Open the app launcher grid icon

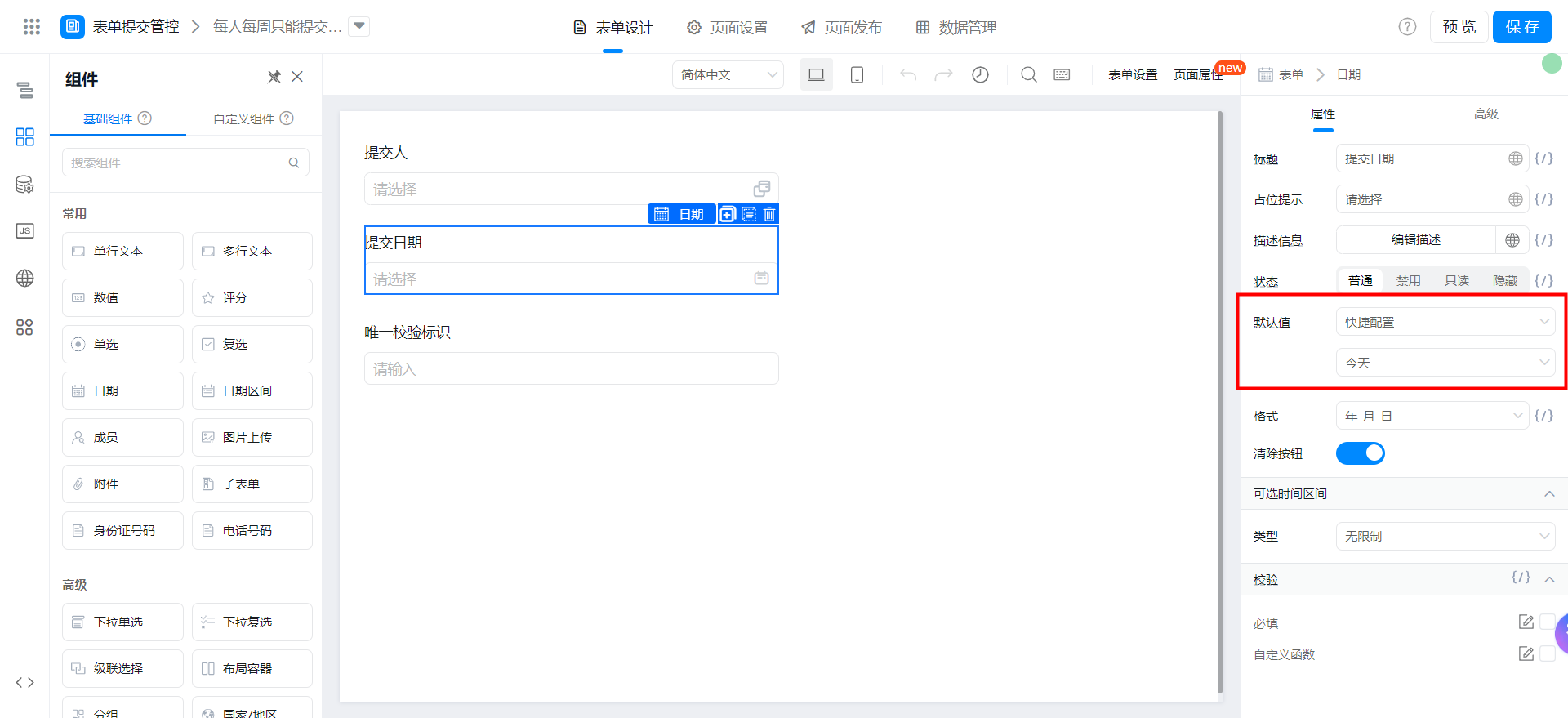point(32,27)
